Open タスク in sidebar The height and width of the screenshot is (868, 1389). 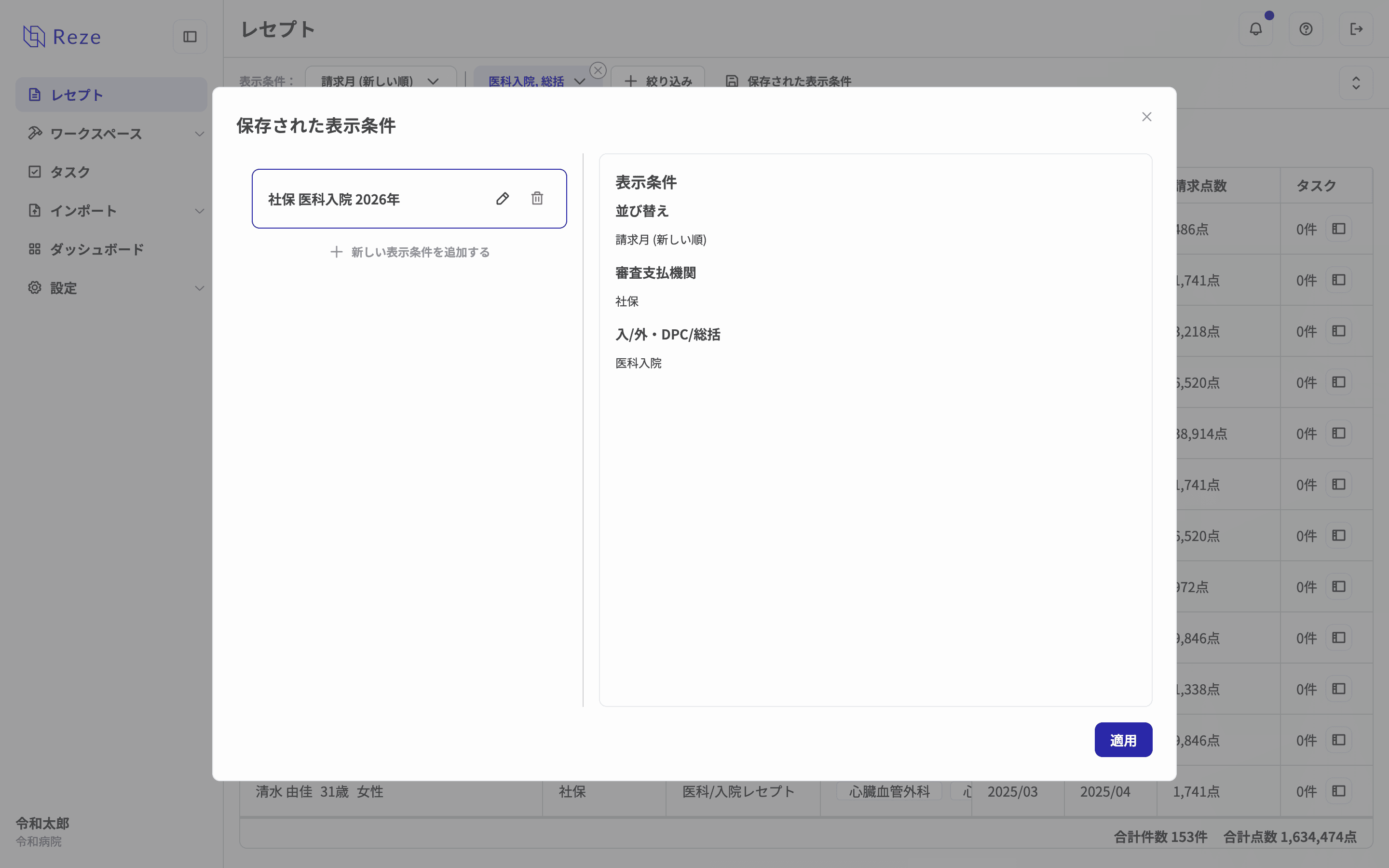pyautogui.click(x=111, y=172)
